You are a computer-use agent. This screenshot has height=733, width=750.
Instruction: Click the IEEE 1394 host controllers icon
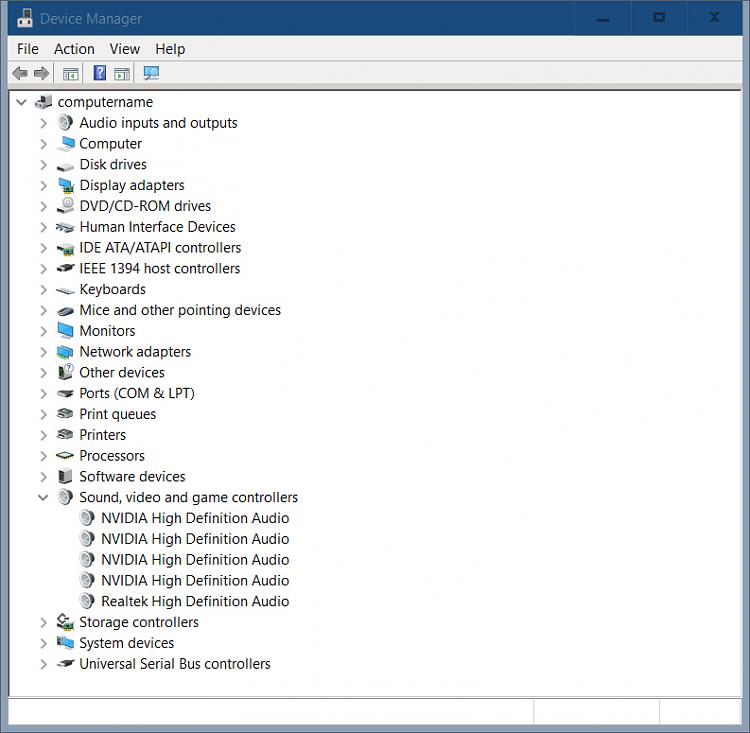(x=65, y=268)
